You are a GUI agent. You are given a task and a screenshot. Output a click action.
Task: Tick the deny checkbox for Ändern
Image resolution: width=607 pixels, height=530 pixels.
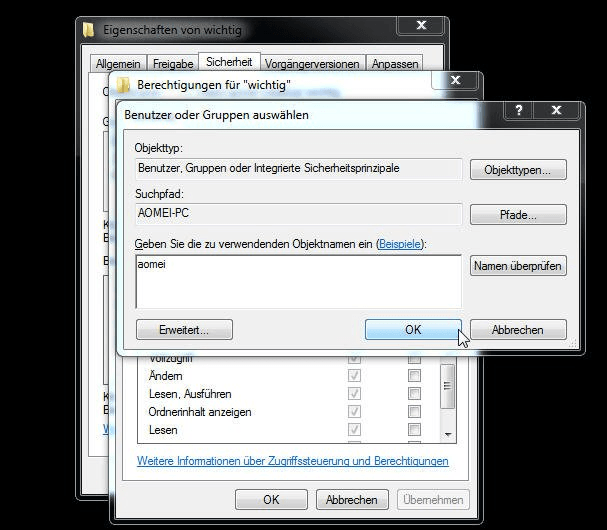414,376
